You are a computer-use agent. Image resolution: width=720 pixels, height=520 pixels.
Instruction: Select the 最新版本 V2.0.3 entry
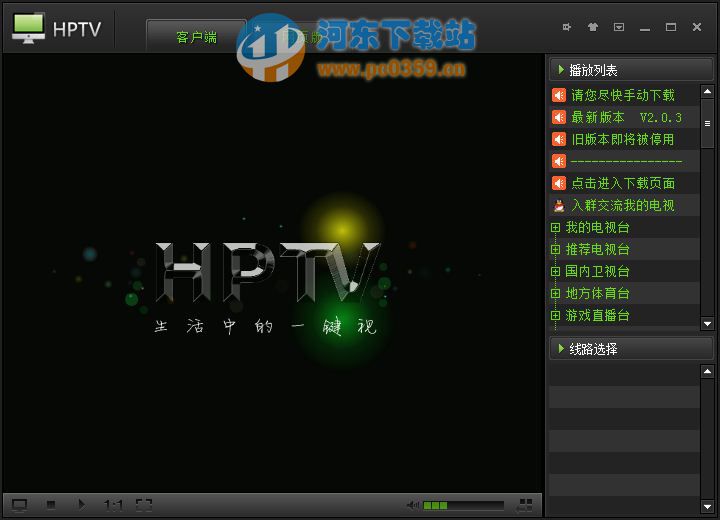626,117
